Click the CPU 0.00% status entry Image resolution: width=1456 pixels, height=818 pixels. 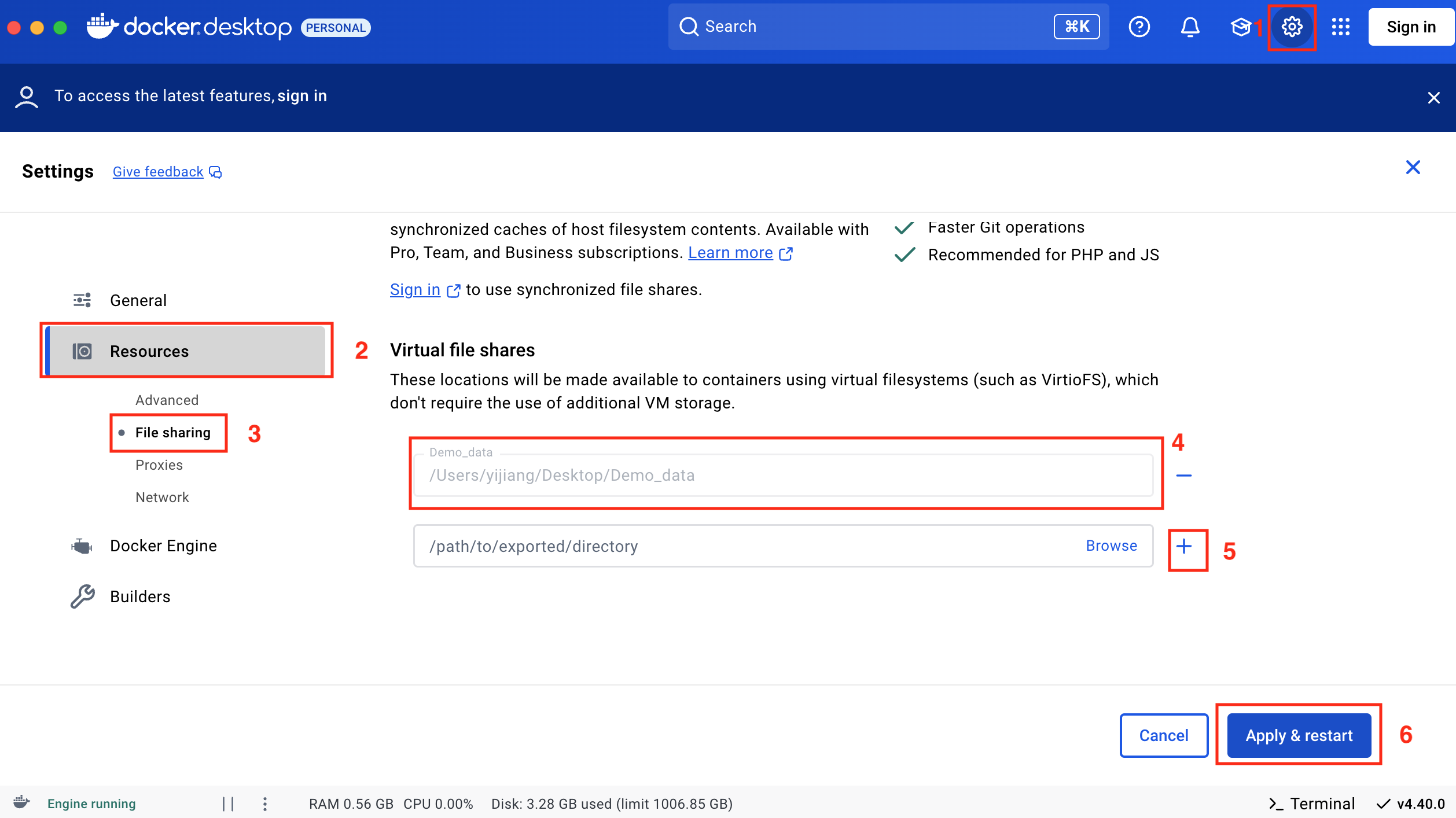point(438,804)
